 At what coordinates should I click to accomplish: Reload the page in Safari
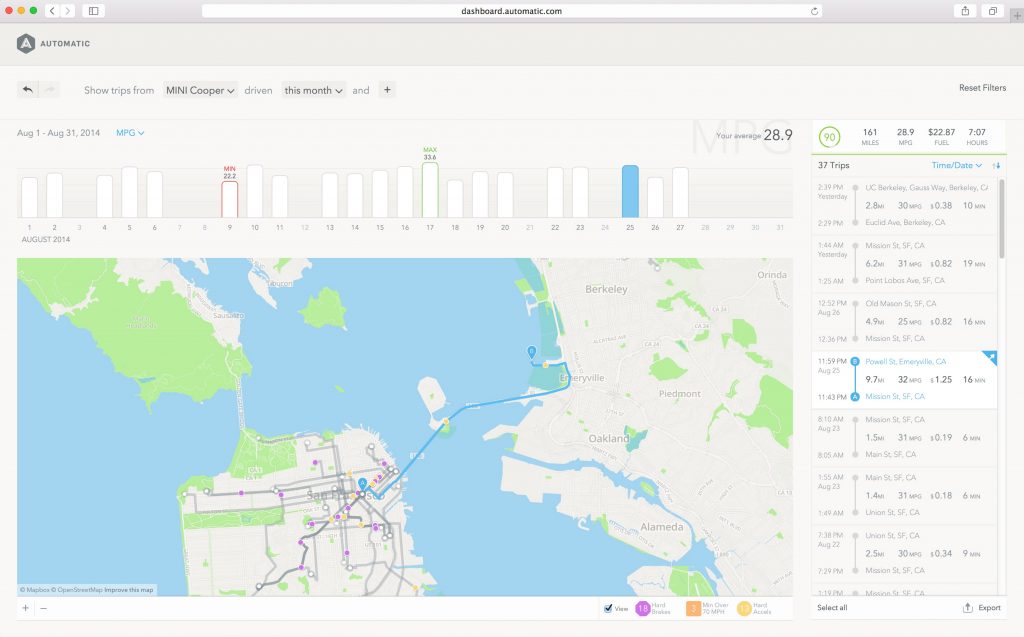[815, 11]
